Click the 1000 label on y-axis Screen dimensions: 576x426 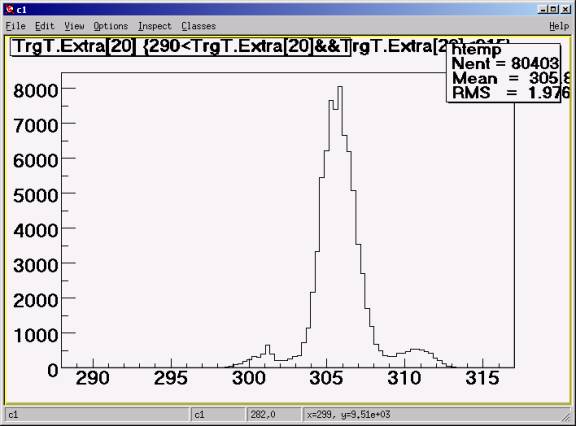point(36,335)
